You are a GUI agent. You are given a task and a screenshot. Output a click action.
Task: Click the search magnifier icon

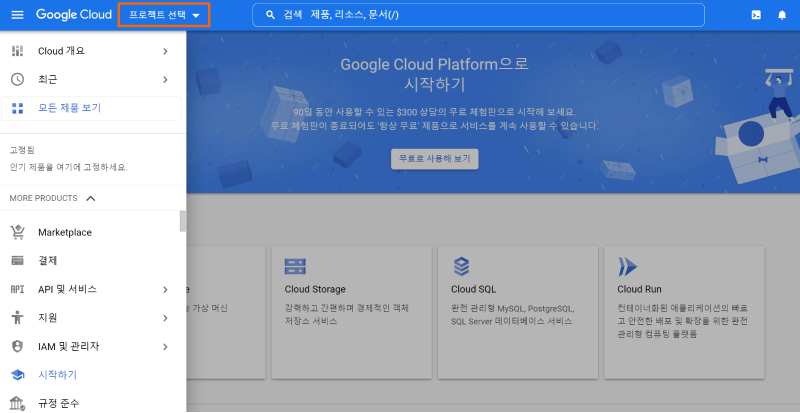click(271, 15)
